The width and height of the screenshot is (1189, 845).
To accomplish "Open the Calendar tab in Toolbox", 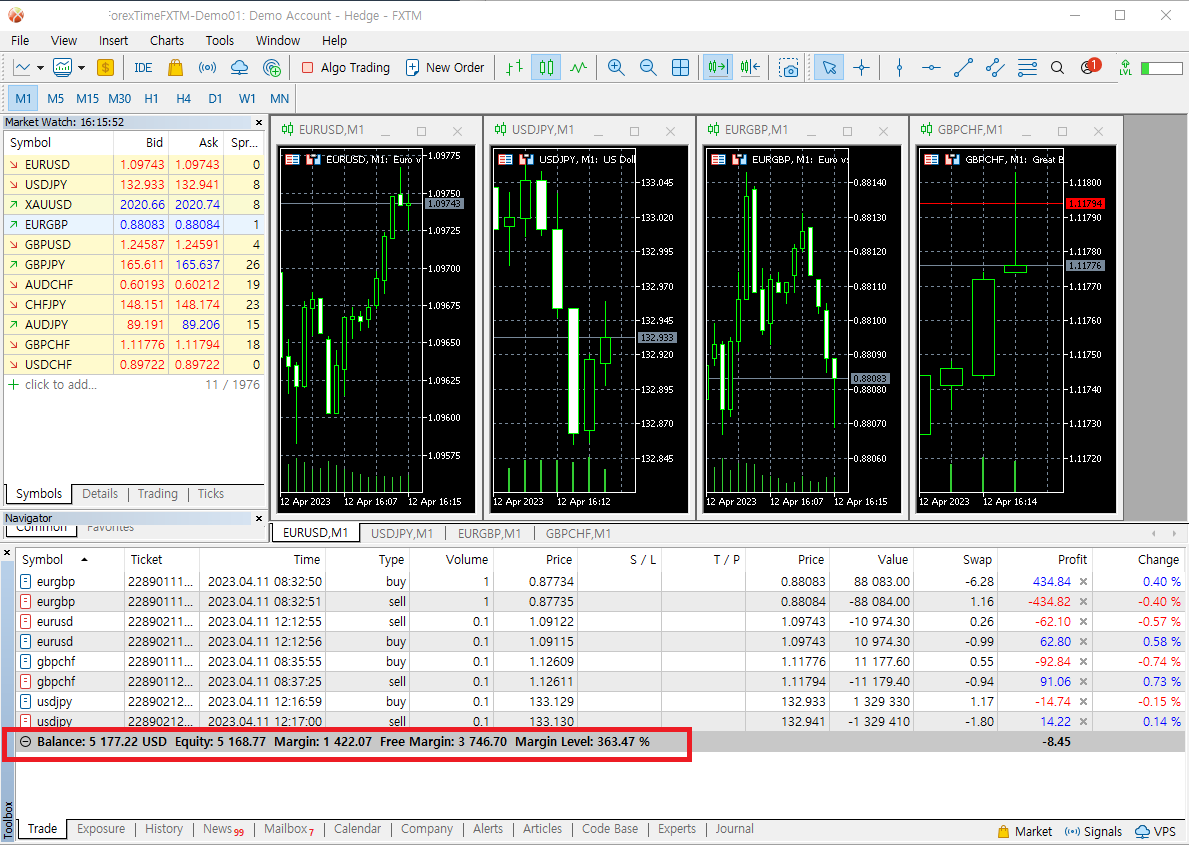I will [357, 829].
